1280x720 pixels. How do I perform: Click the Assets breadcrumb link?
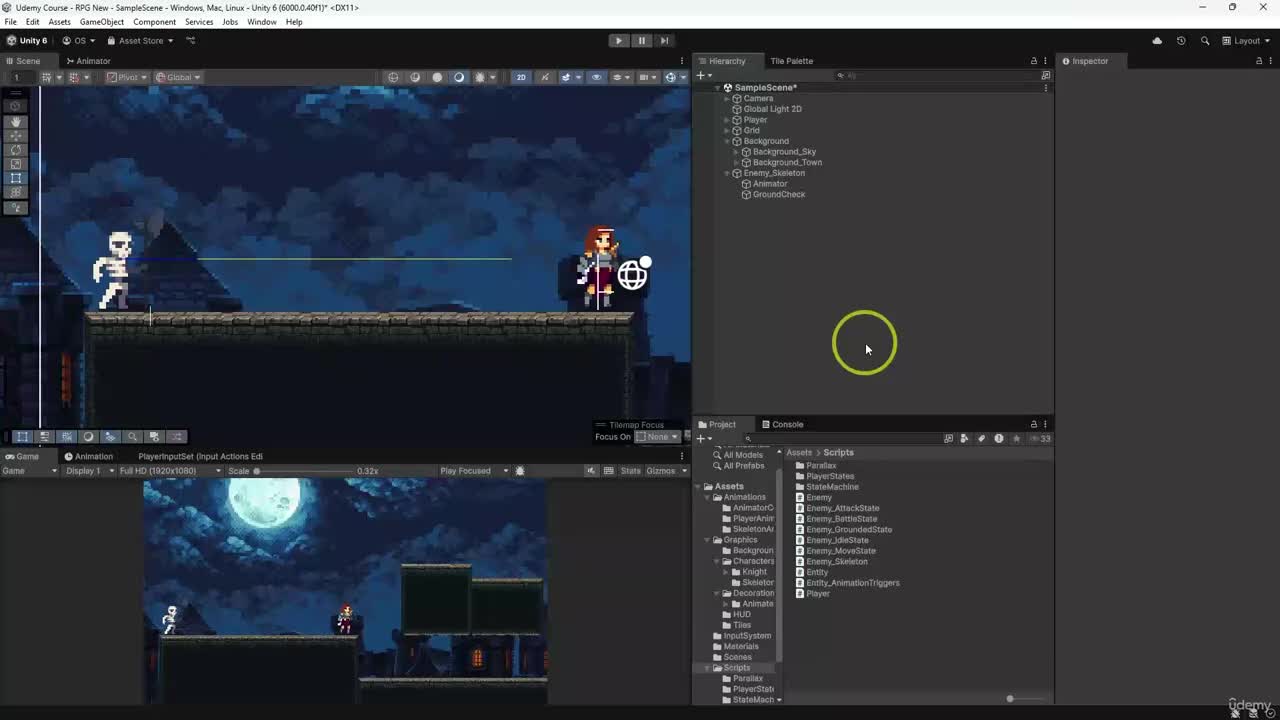[x=798, y=453]
